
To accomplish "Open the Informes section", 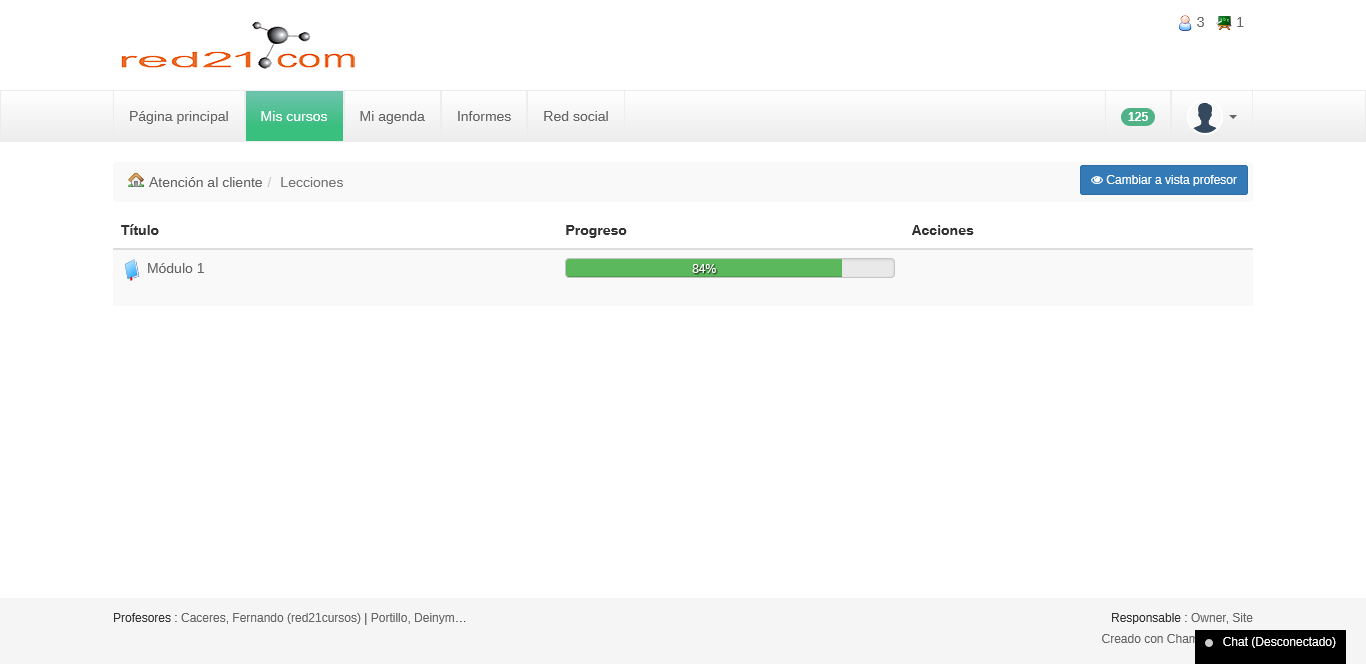I will (x=484, y=117).
